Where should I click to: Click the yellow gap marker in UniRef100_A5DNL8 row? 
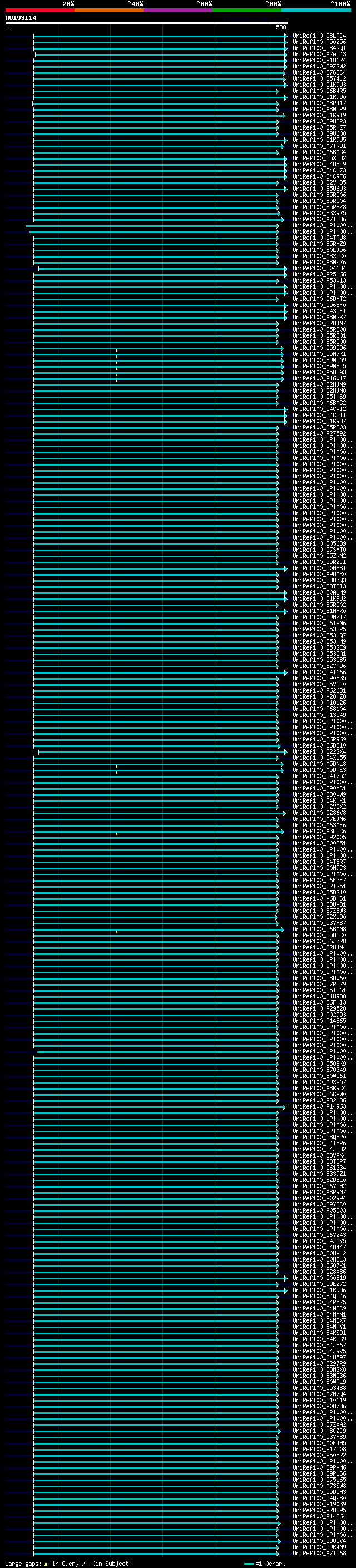tap(116, 766)
